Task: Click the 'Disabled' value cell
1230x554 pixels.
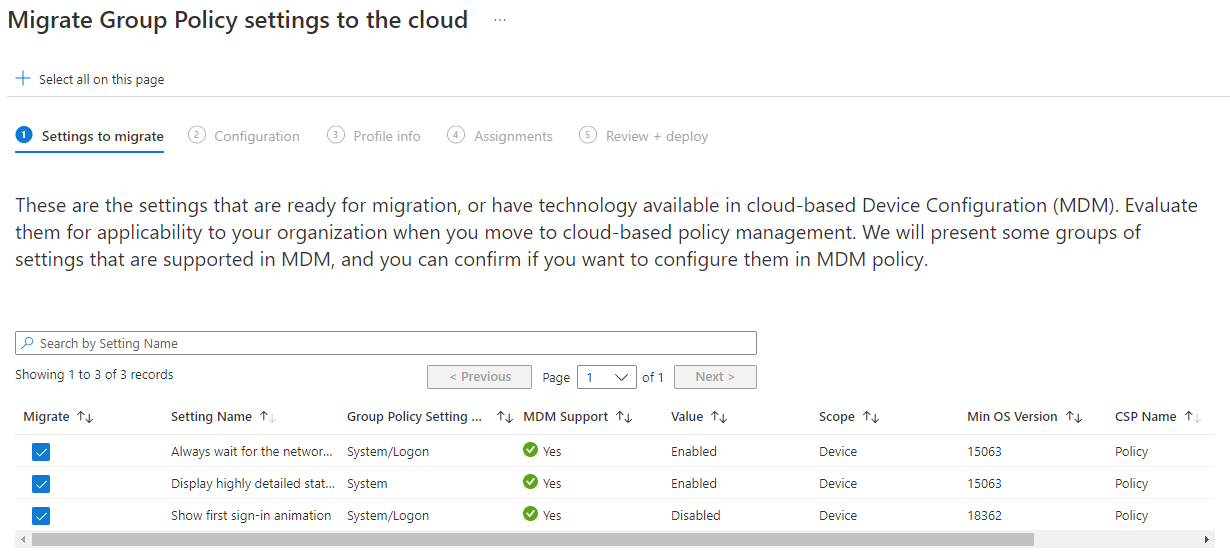Action: (x=695, y=515)
